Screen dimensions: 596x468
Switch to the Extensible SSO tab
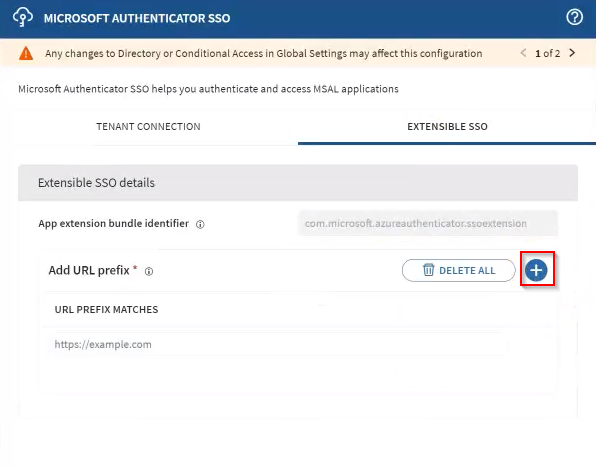(x=447, y=127)
